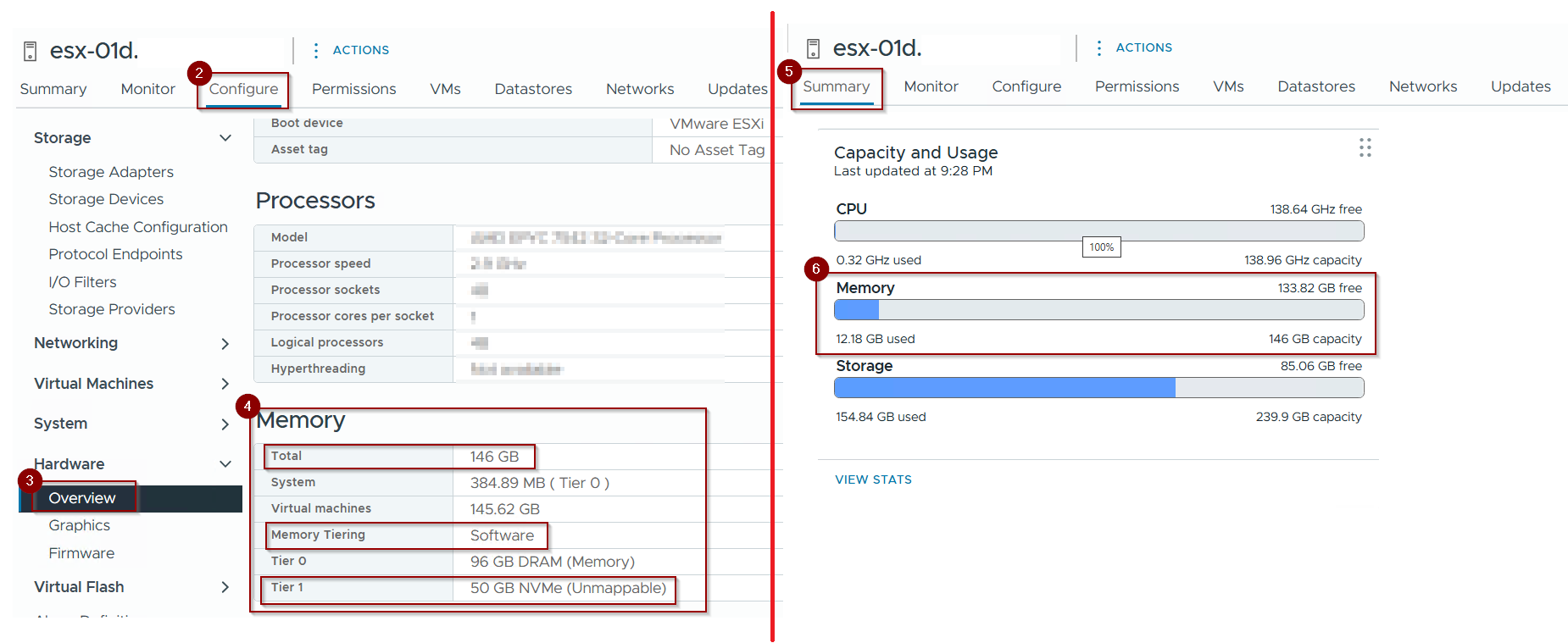
Task: Switch to the Configure tab in the left panel
Action: pos(243,89)
